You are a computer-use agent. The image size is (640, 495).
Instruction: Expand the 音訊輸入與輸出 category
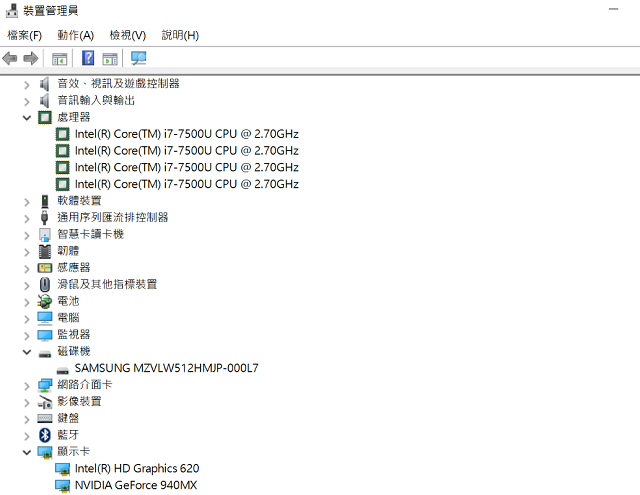[27, 102]
